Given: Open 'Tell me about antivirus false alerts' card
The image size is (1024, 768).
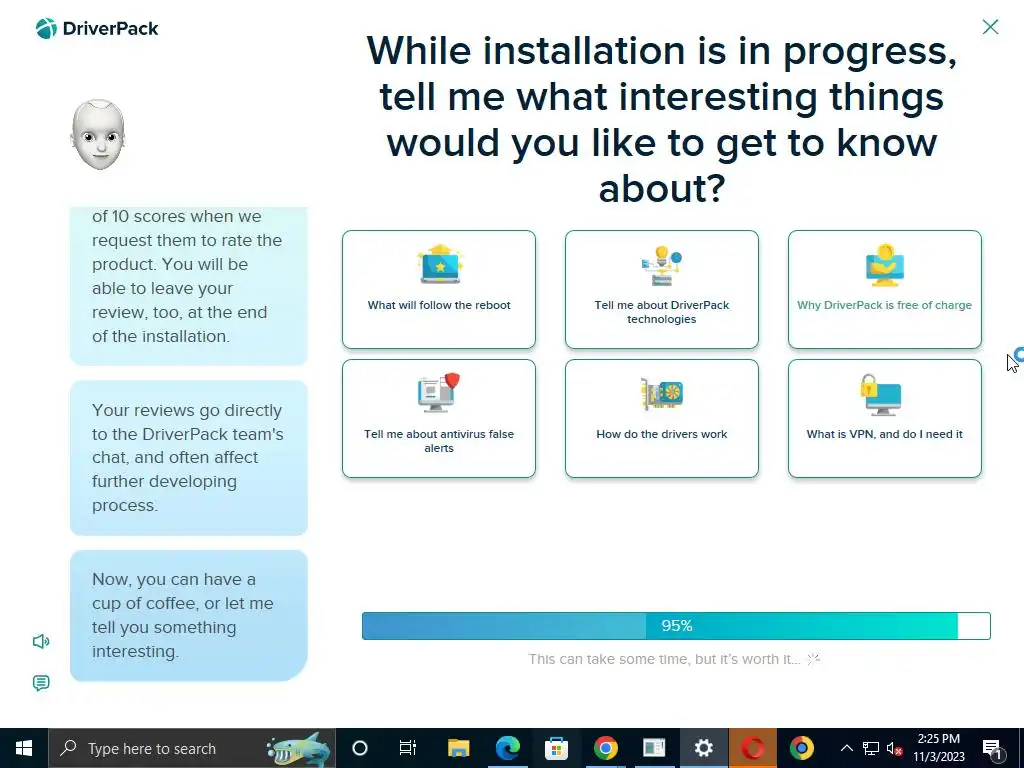Looking at the screenshot, I should click(x=439, y=419).
